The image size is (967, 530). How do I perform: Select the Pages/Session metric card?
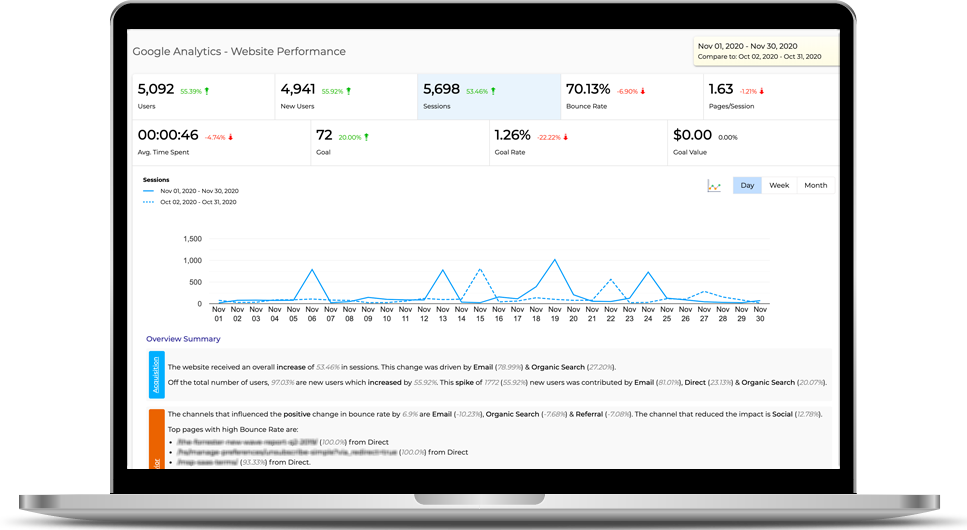(x=771, y=96)
